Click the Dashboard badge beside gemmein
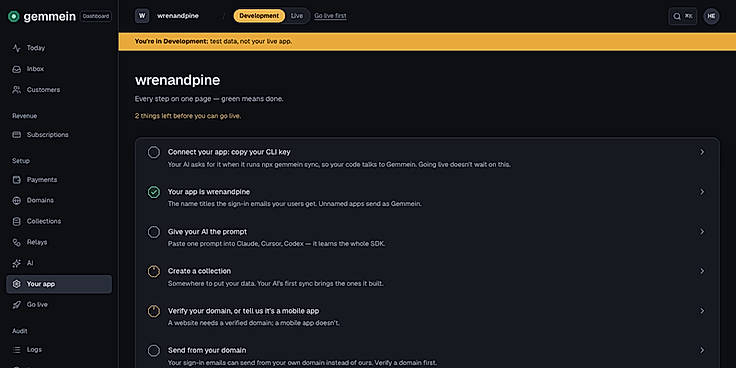This screenshot has width=736, height=368. pyautogui.click(x=96, y=16)
